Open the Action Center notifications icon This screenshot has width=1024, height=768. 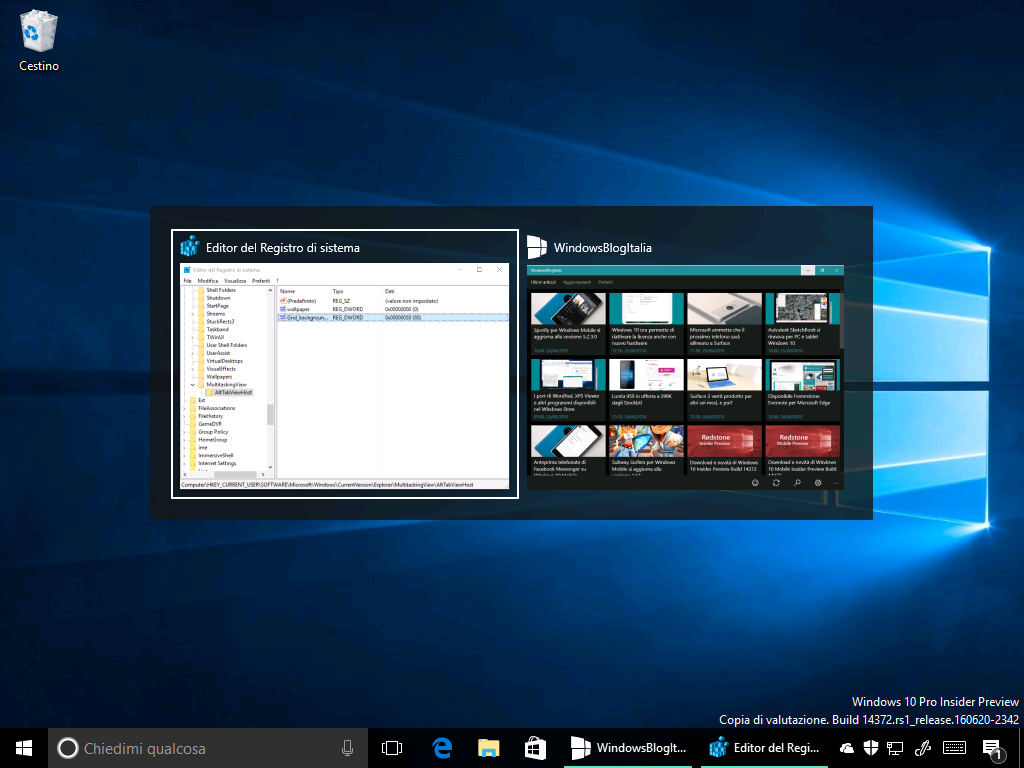click(x=993, y=750)
